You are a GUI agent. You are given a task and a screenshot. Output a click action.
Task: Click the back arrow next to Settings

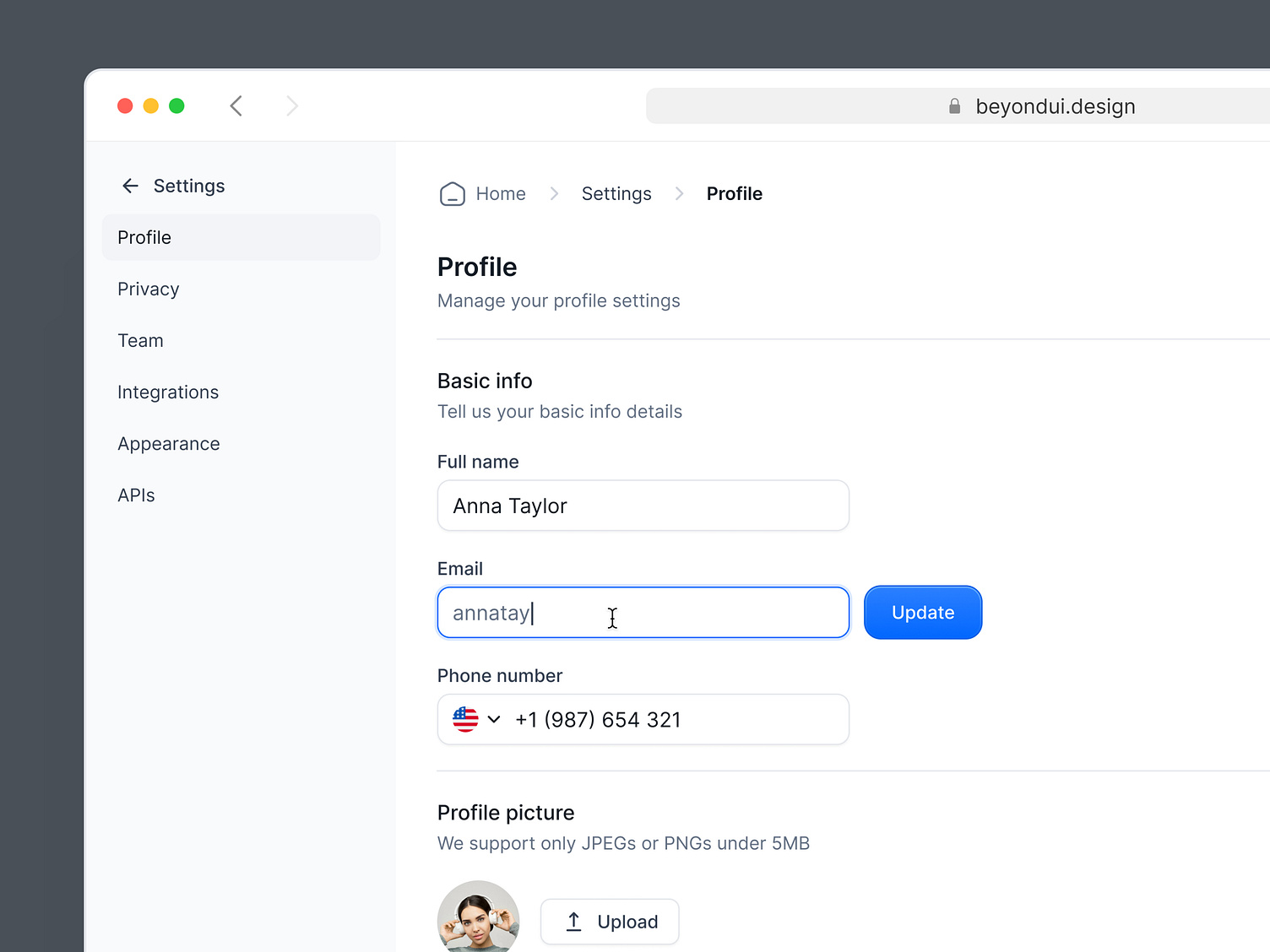pos(130,186)
